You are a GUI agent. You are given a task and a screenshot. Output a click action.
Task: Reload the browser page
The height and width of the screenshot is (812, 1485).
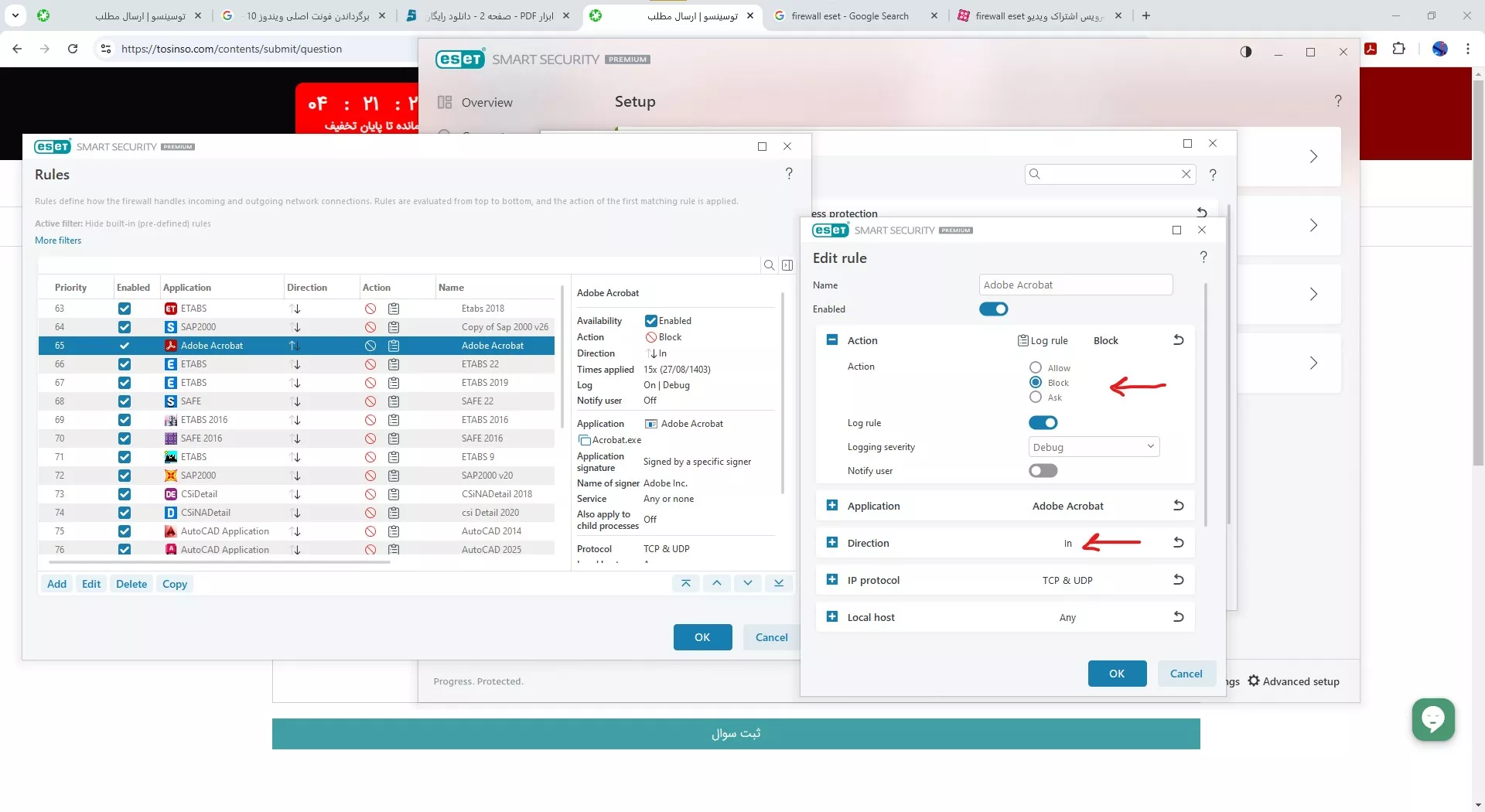point(73,49)
